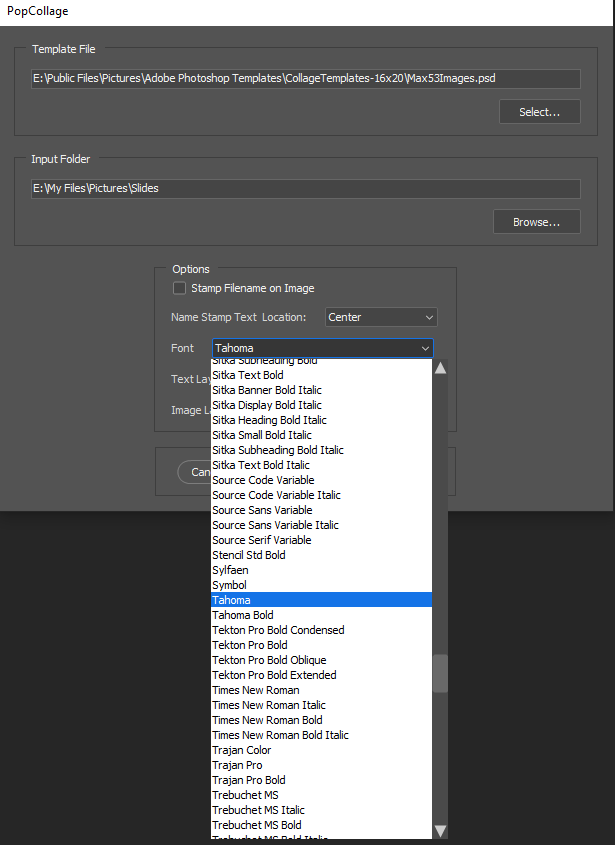Enable Stamp Filename on Image
Image resolution: width=615 pixels, height=845 pixels.
point(179,288)
